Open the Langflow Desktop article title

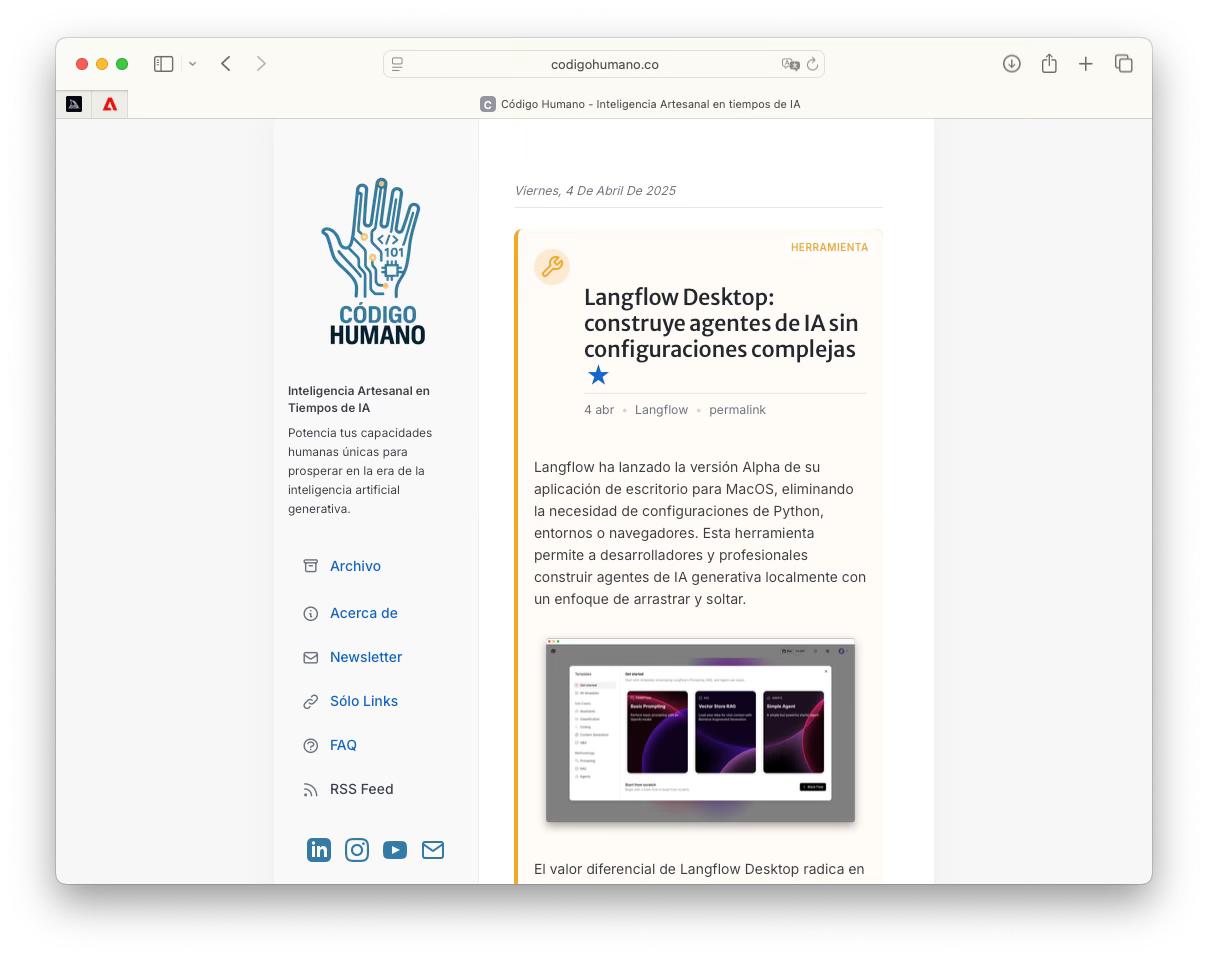click(721, 323)
